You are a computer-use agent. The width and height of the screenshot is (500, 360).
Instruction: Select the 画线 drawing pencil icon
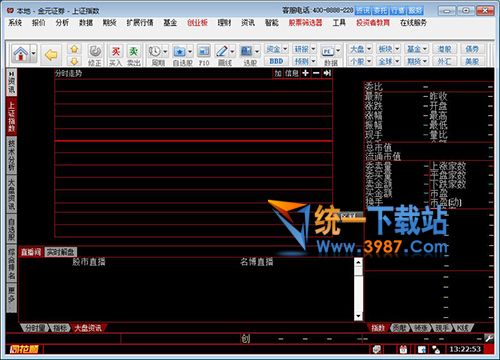pos(221,52)
